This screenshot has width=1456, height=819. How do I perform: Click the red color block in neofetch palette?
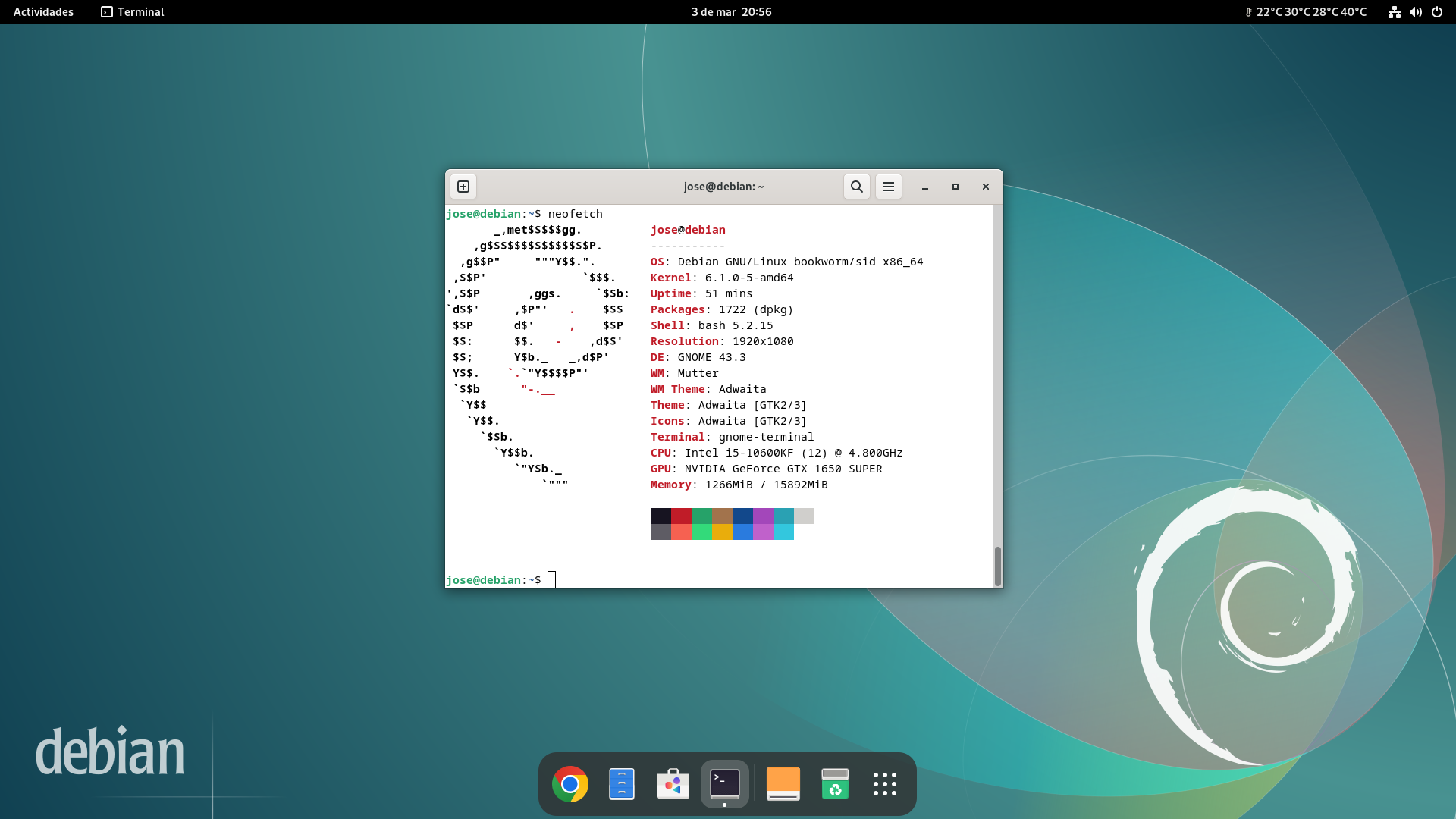coord(681,516)
